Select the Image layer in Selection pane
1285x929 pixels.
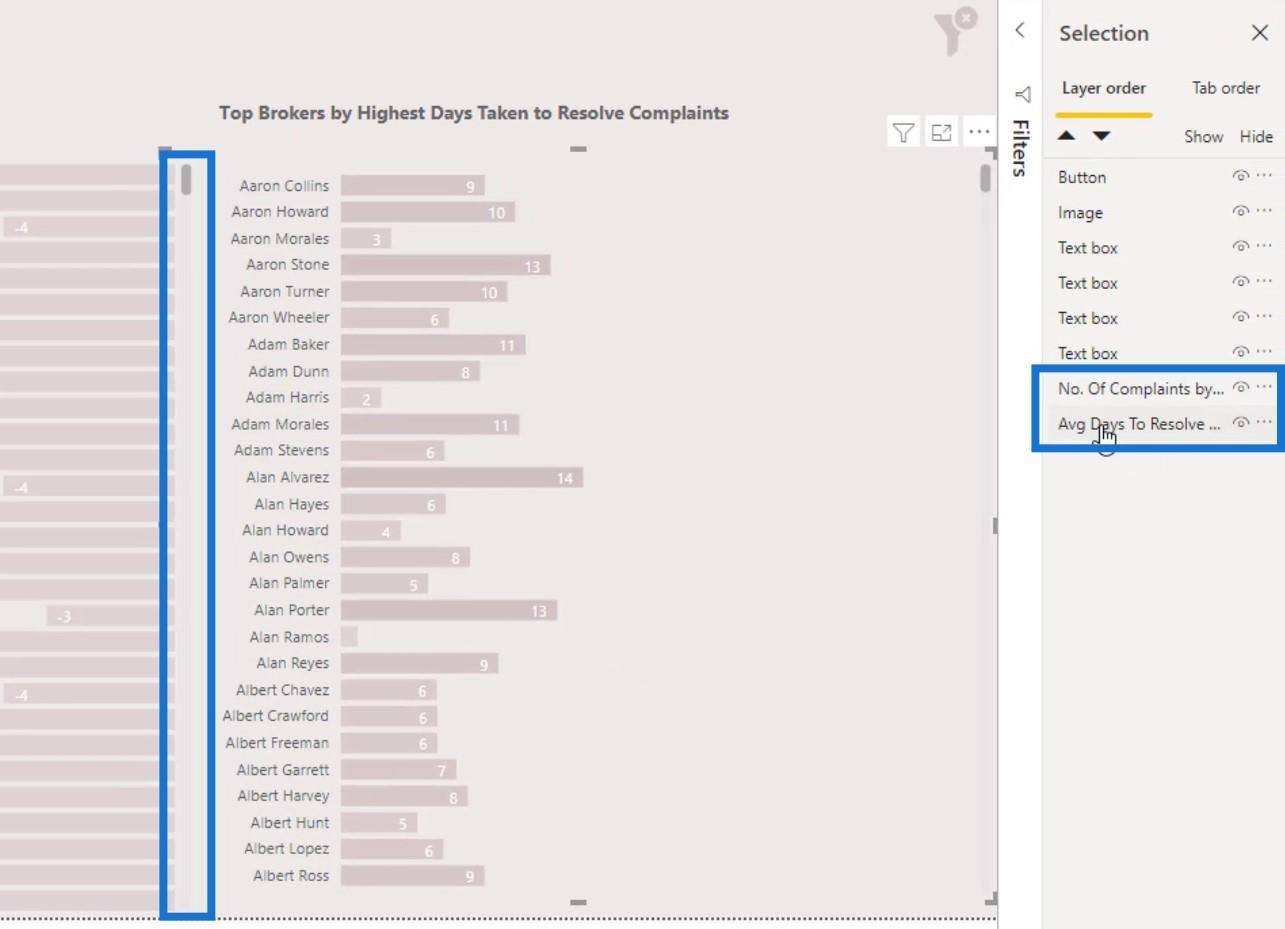[1080, 213]
